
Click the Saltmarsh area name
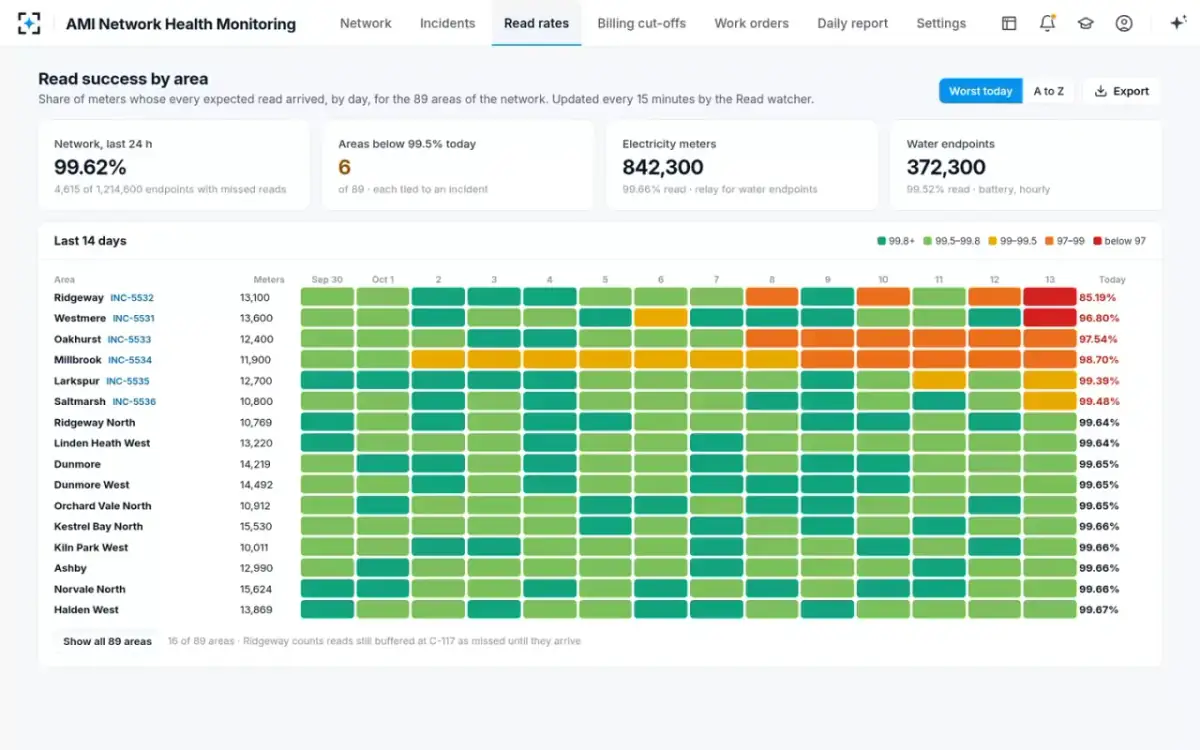tap(80, 402)
